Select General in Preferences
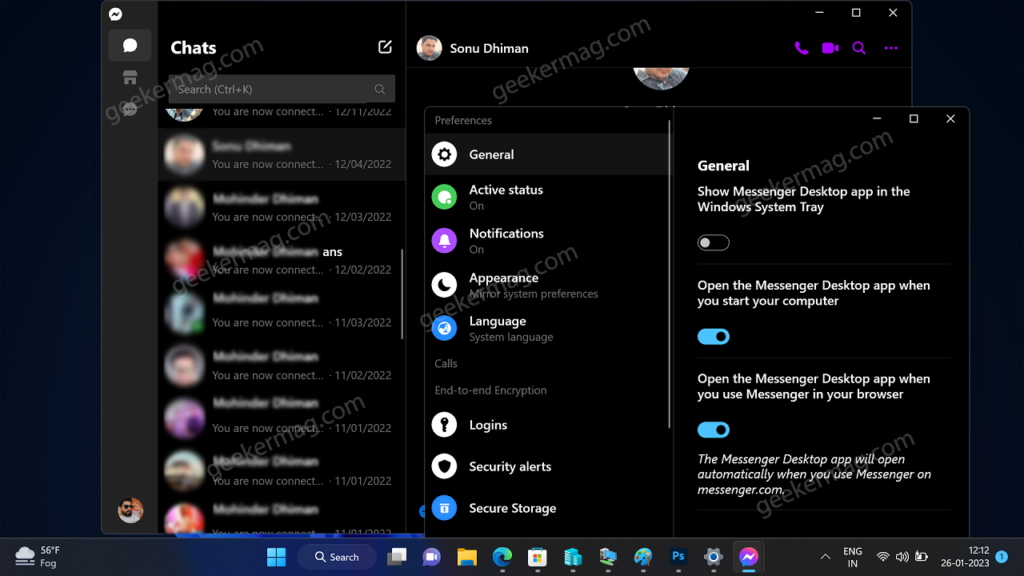 (547, 155)
